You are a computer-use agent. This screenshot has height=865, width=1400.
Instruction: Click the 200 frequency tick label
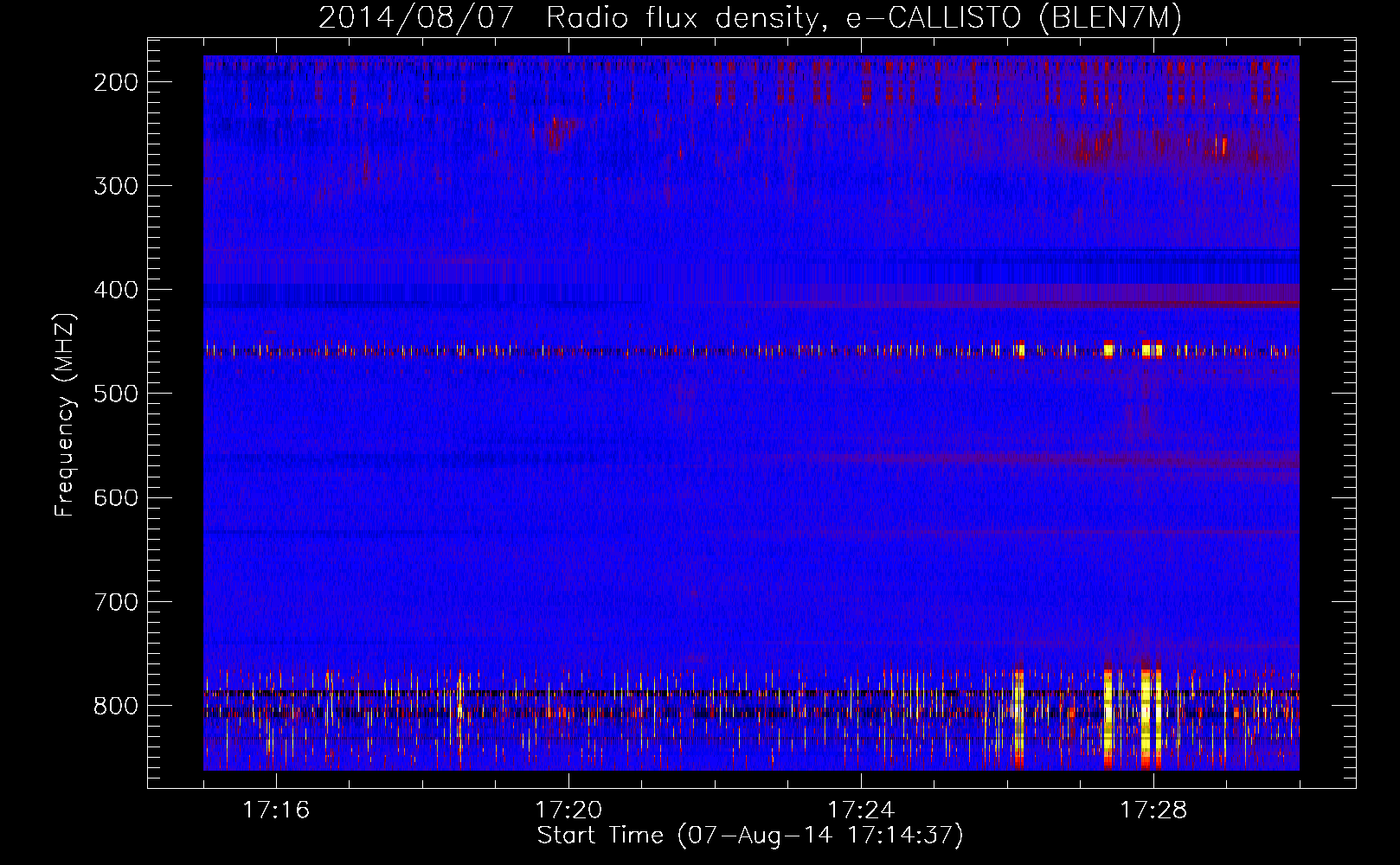(116, 82)
